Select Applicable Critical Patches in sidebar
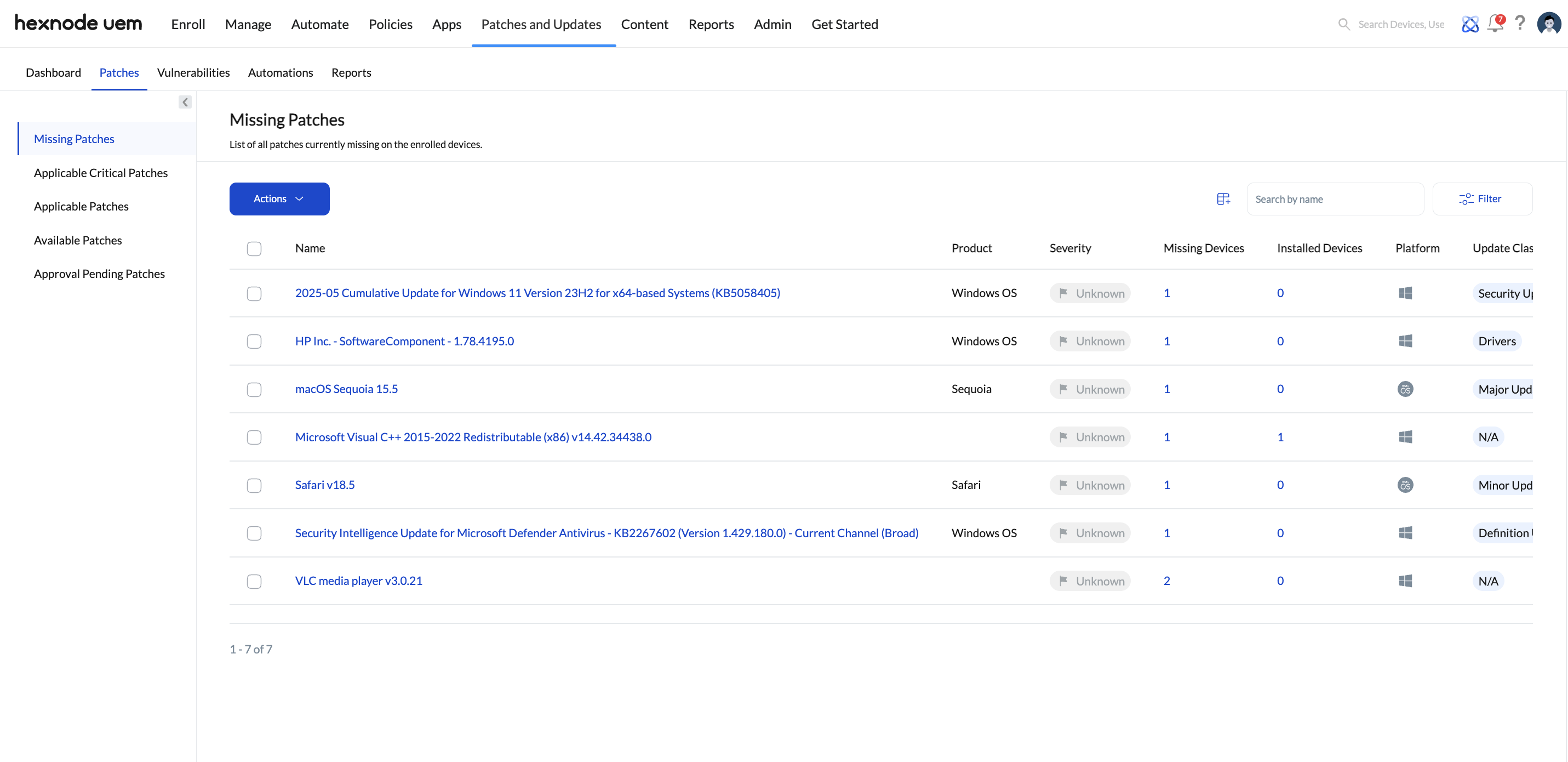The width and height of the screenshot is (1568, 762). [100, 172]
